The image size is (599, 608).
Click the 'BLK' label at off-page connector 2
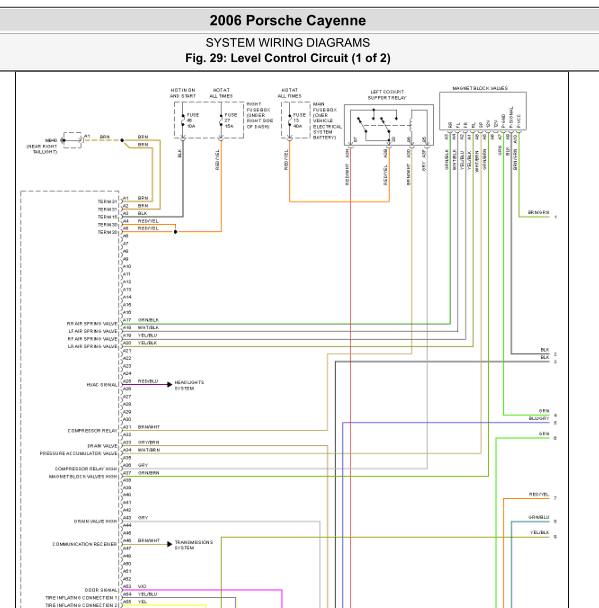tap(545, 350)
